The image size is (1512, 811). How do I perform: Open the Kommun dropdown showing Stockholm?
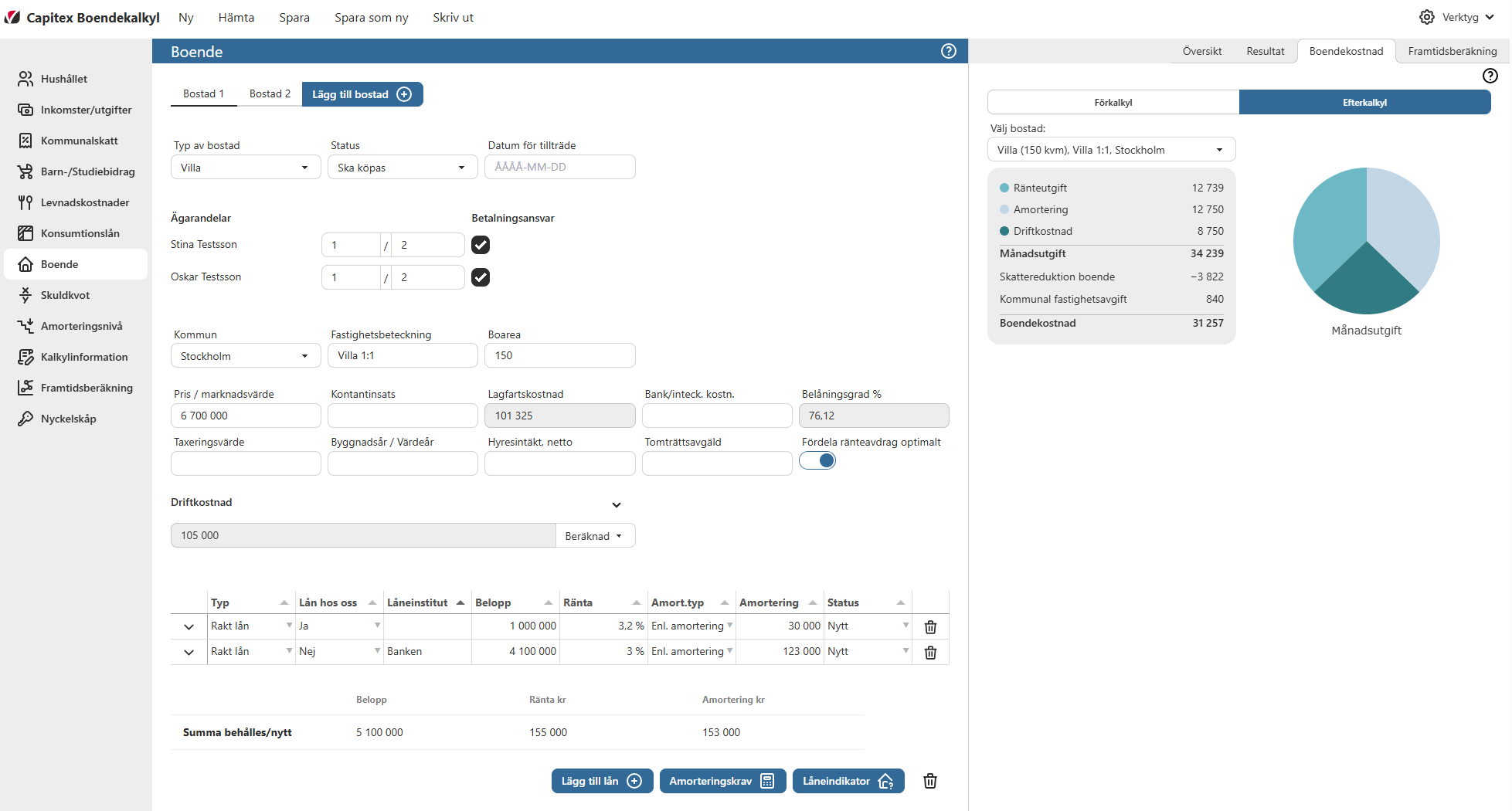click(245, 356)
